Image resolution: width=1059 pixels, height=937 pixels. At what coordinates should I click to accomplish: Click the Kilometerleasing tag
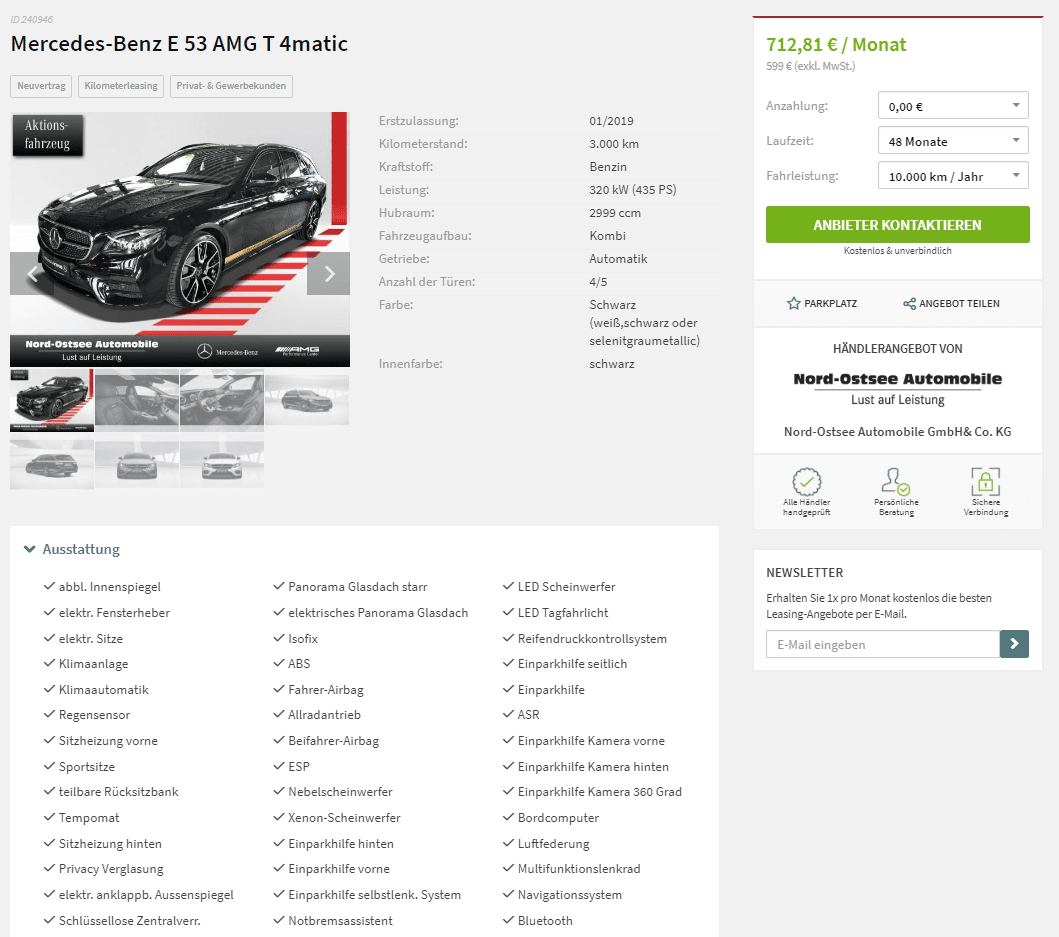pyautogui.click(x=121, y=86)
